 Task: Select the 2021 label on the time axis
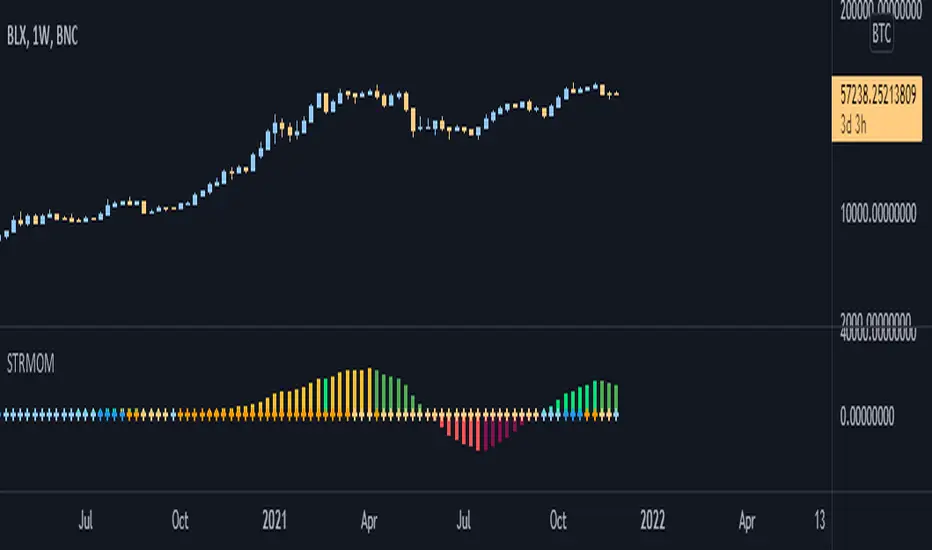tap(274, 521)
